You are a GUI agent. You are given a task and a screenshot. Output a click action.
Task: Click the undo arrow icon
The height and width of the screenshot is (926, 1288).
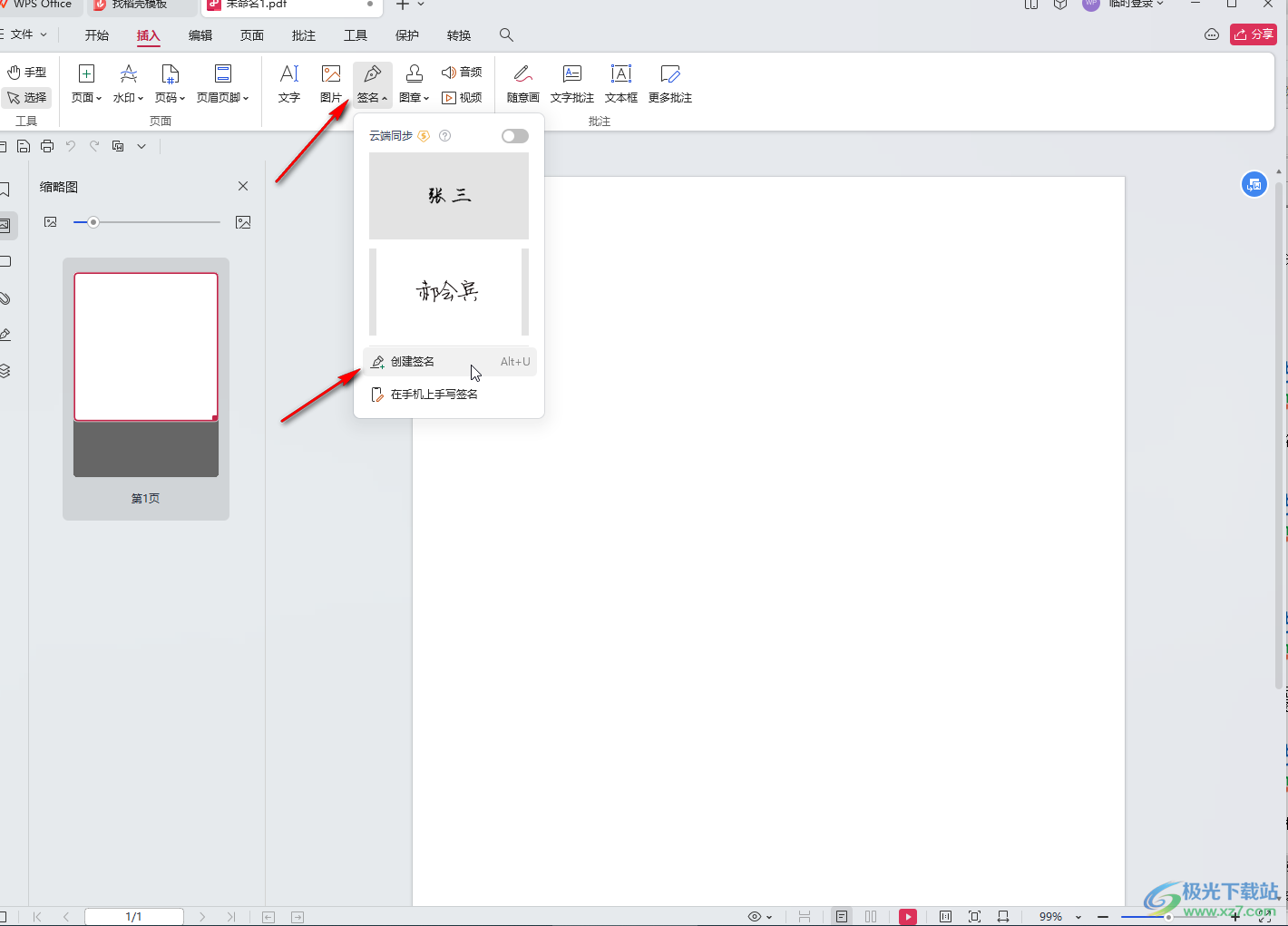tap(71, 146)
